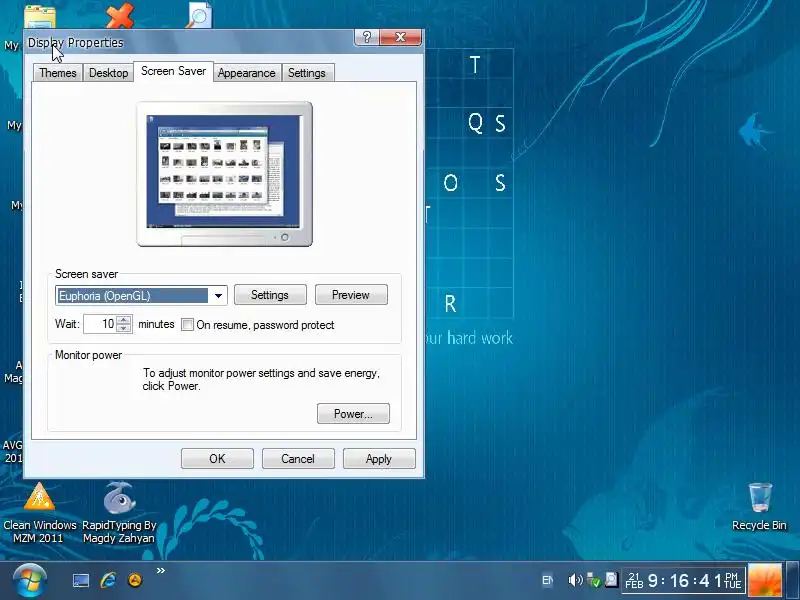Click the taskbar clock display
The height and width of the screenshot is (600, 800).
point(683,581)
